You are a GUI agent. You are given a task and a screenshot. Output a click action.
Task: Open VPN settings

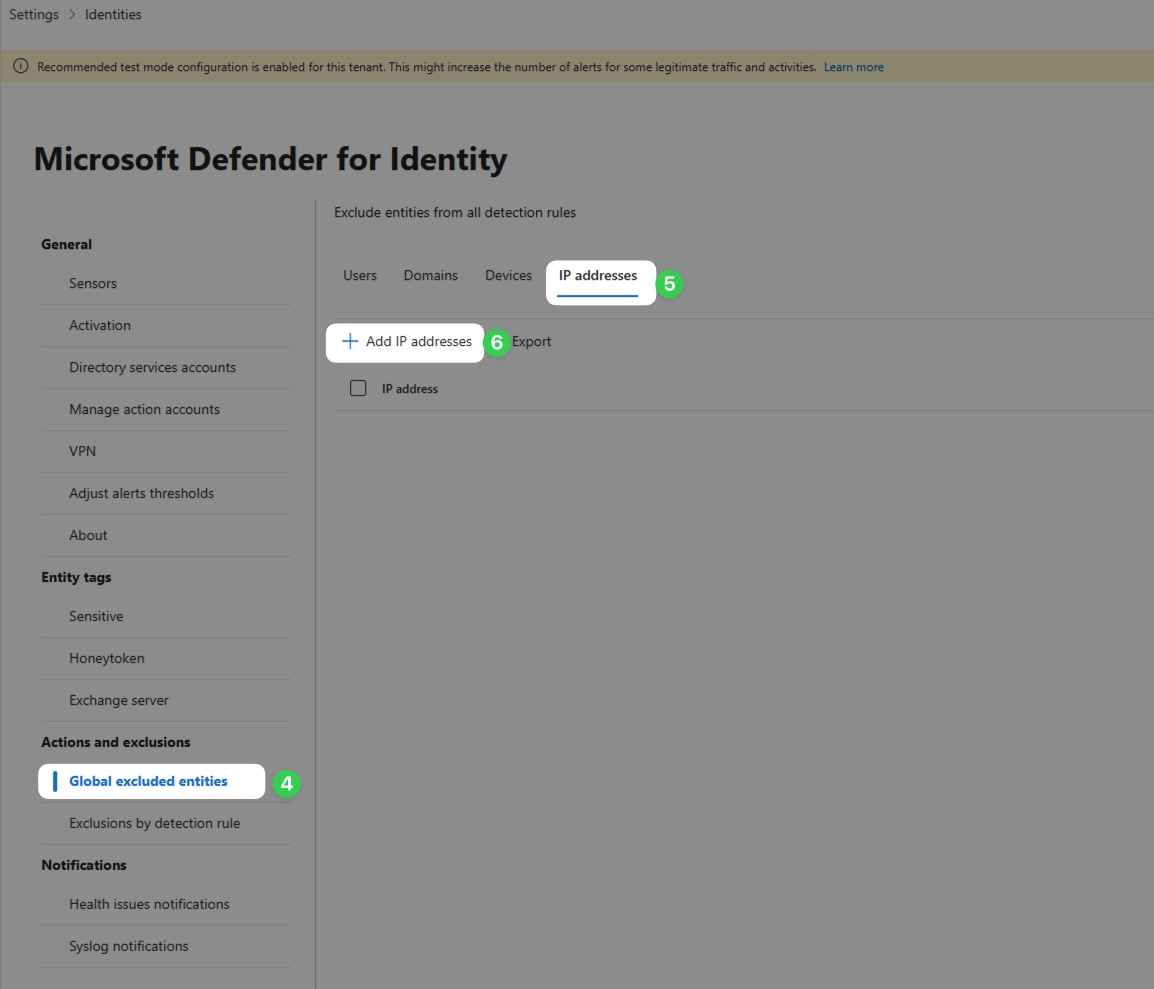click(82, 451)
